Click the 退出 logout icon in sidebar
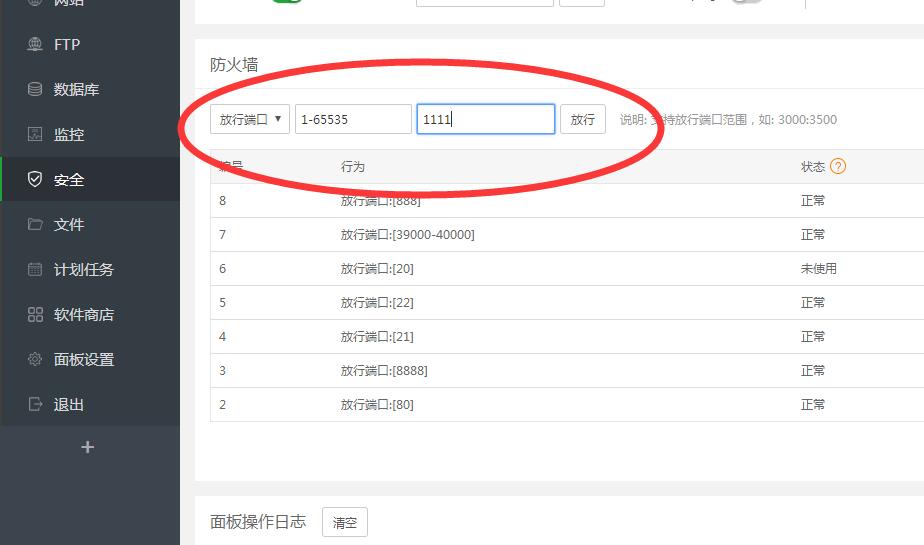Image resolution: width=924 pixels, height=545 pixels. click(x=35, y=404)
